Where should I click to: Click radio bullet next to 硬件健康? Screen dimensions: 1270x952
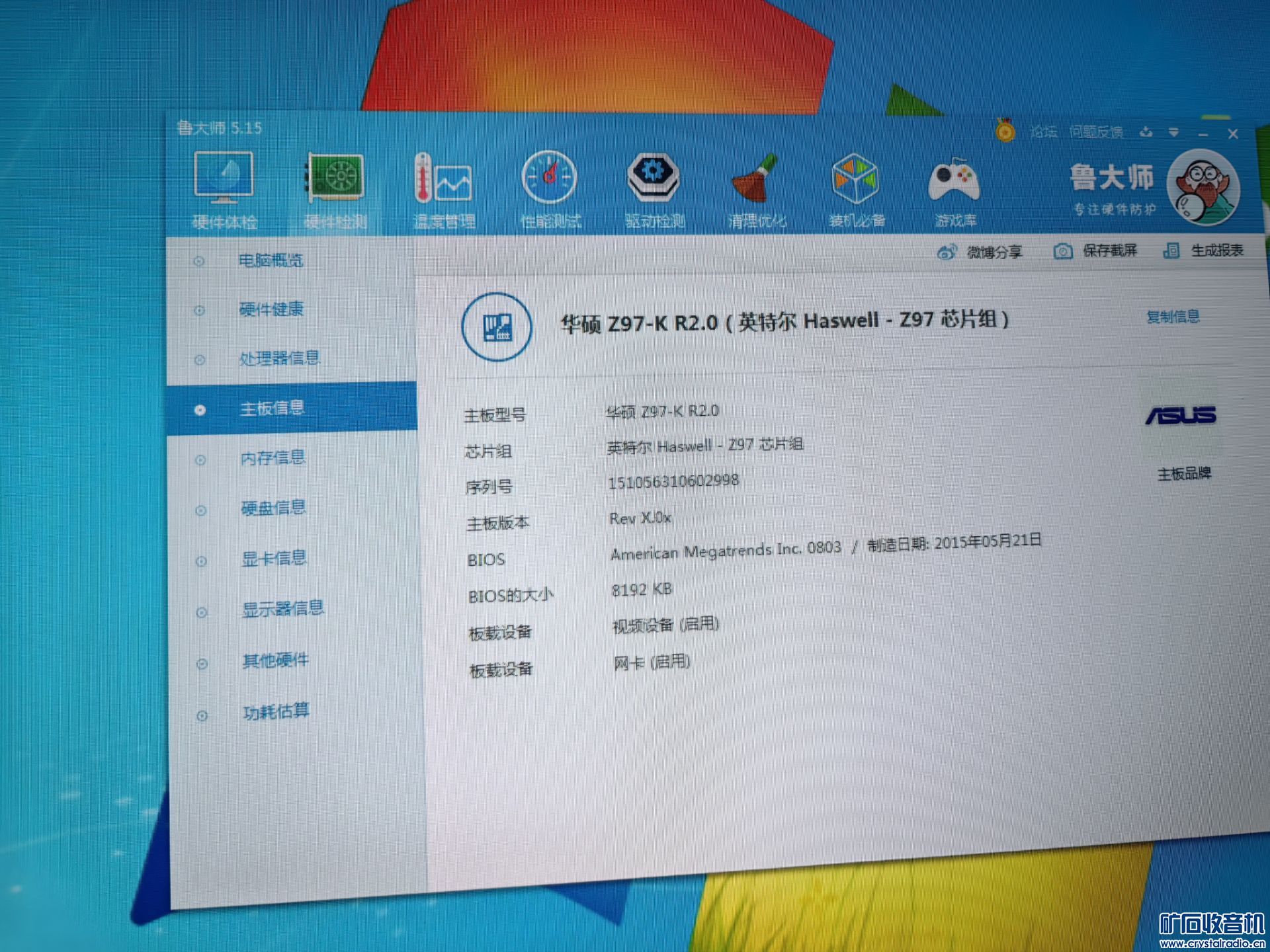(199, 311)
